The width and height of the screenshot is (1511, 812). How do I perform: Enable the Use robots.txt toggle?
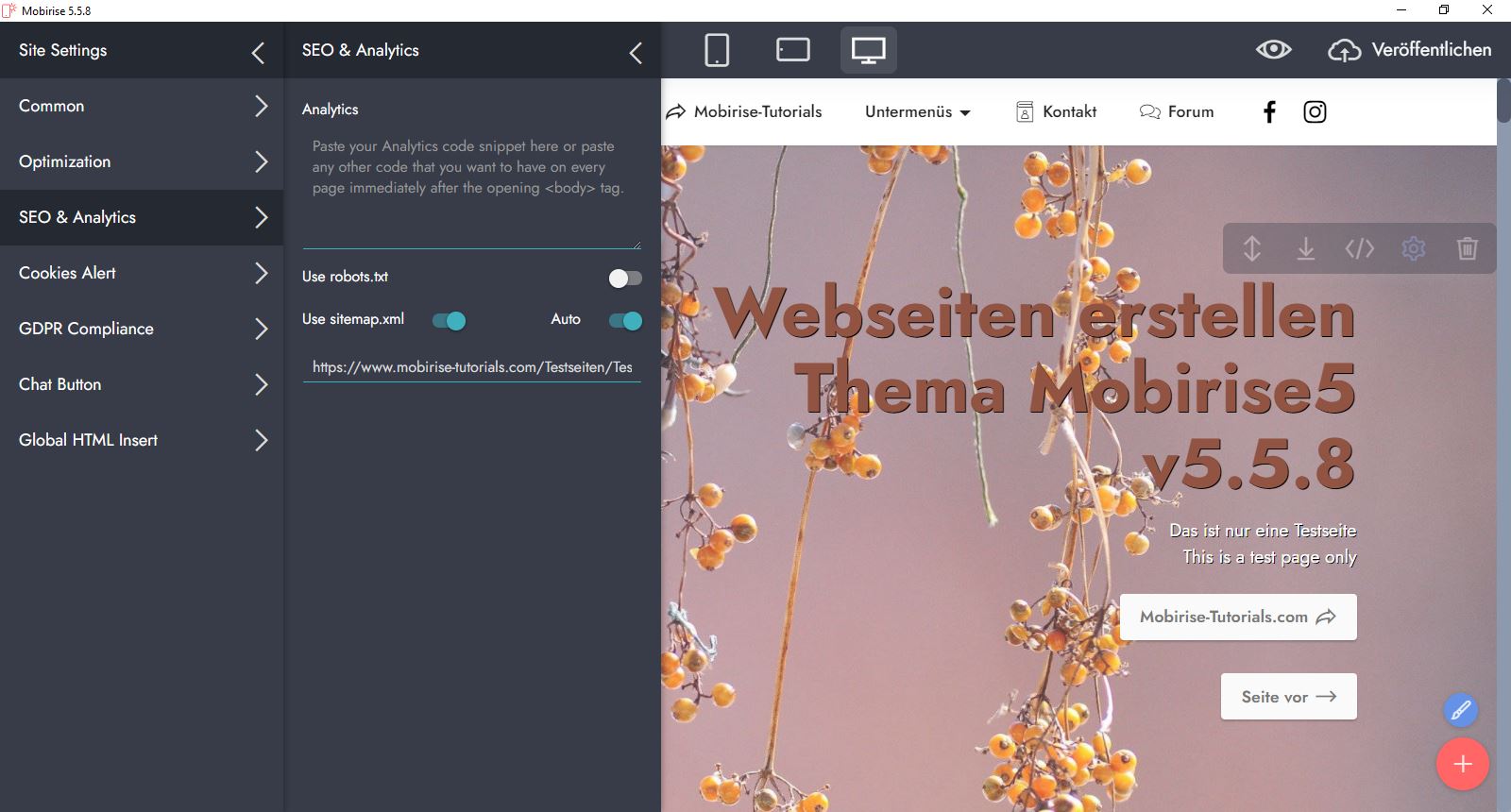tap(625, 278)
